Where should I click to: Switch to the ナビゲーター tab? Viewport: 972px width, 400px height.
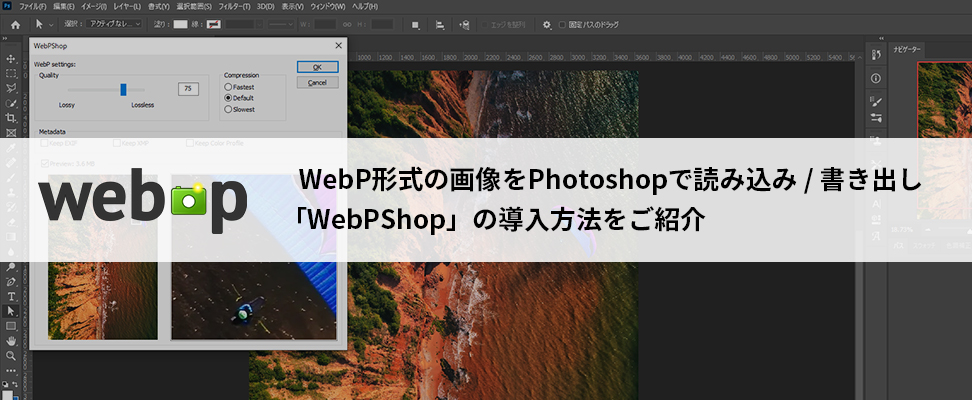point(907,49)
